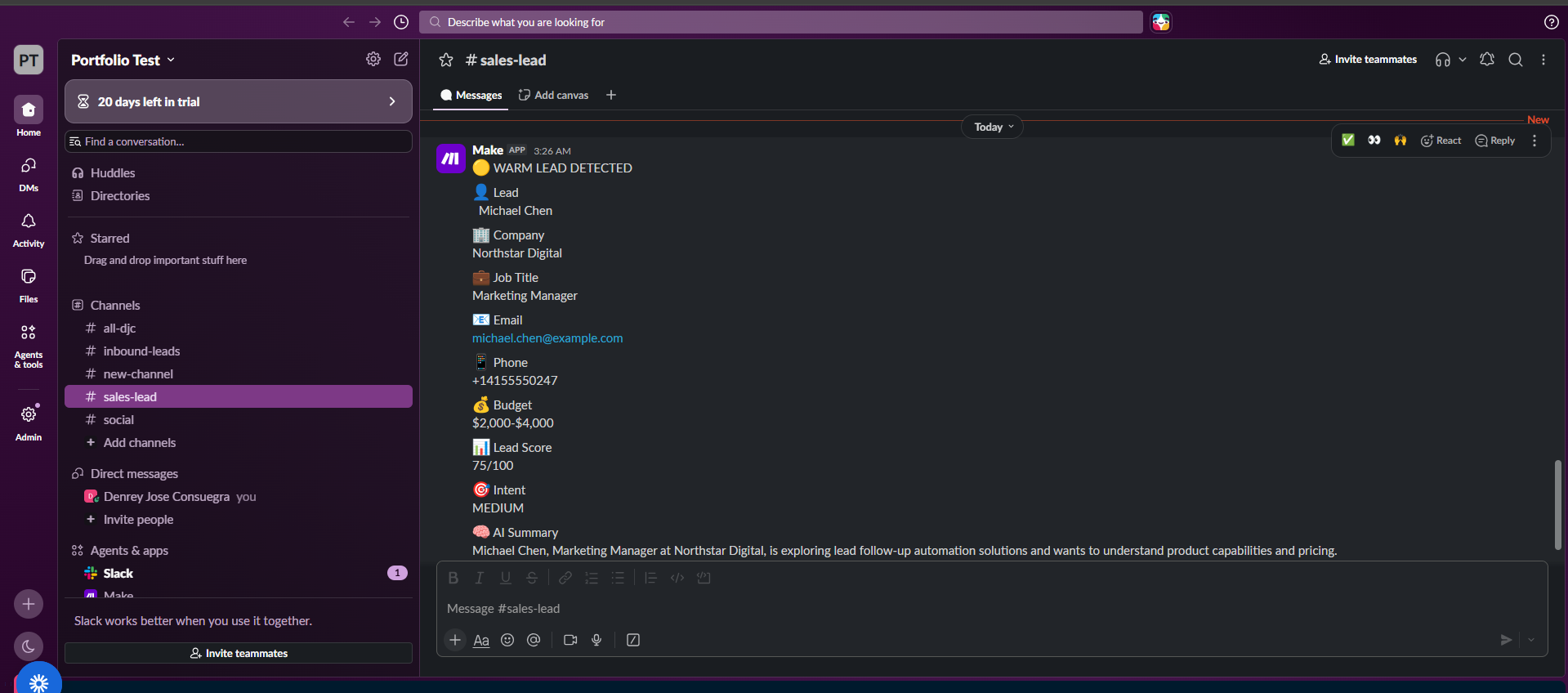Toggle strikethrough formatting

(x=532, y=578)
